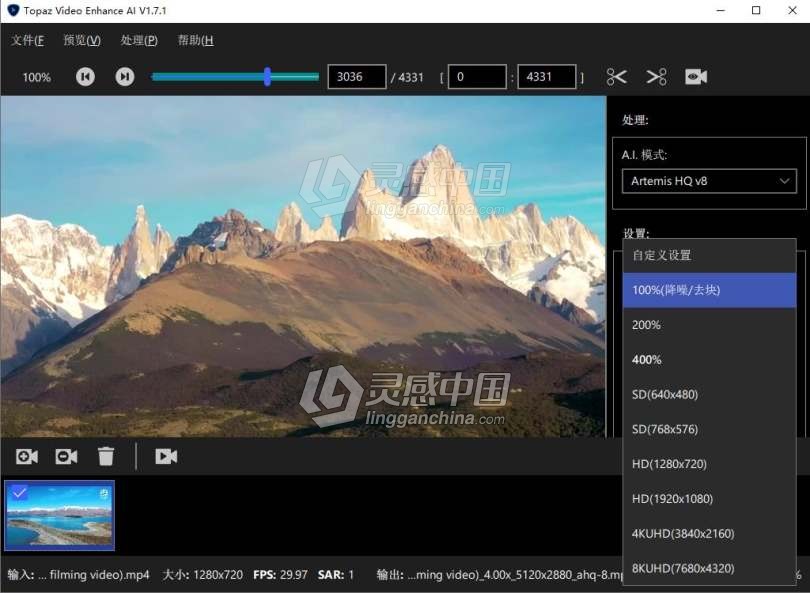Pick SD(768x576) output size

pos(709,429)
